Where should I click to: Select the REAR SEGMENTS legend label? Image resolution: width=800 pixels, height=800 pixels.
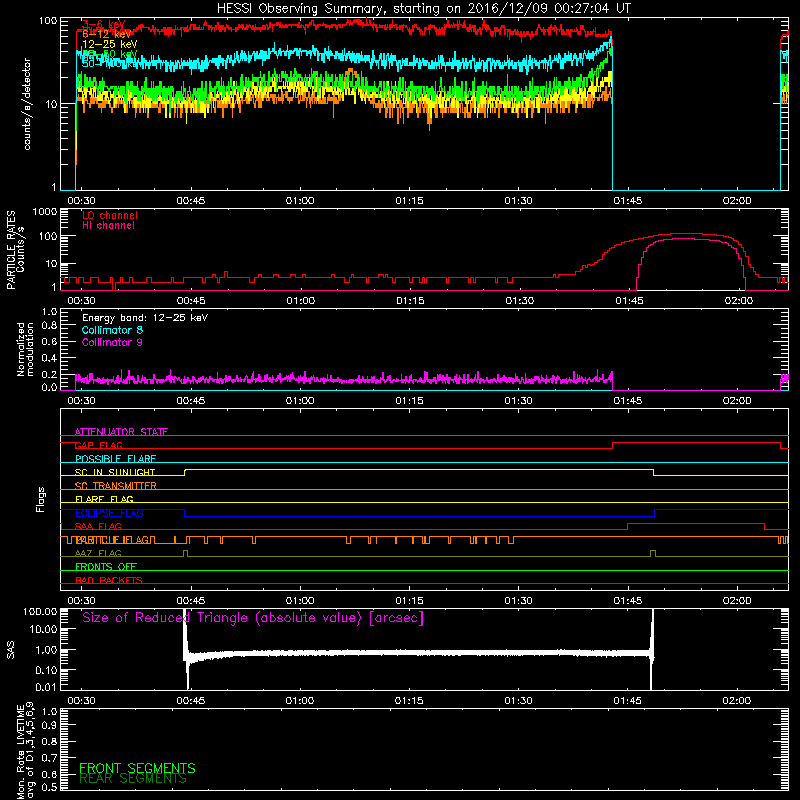[133, 779]
